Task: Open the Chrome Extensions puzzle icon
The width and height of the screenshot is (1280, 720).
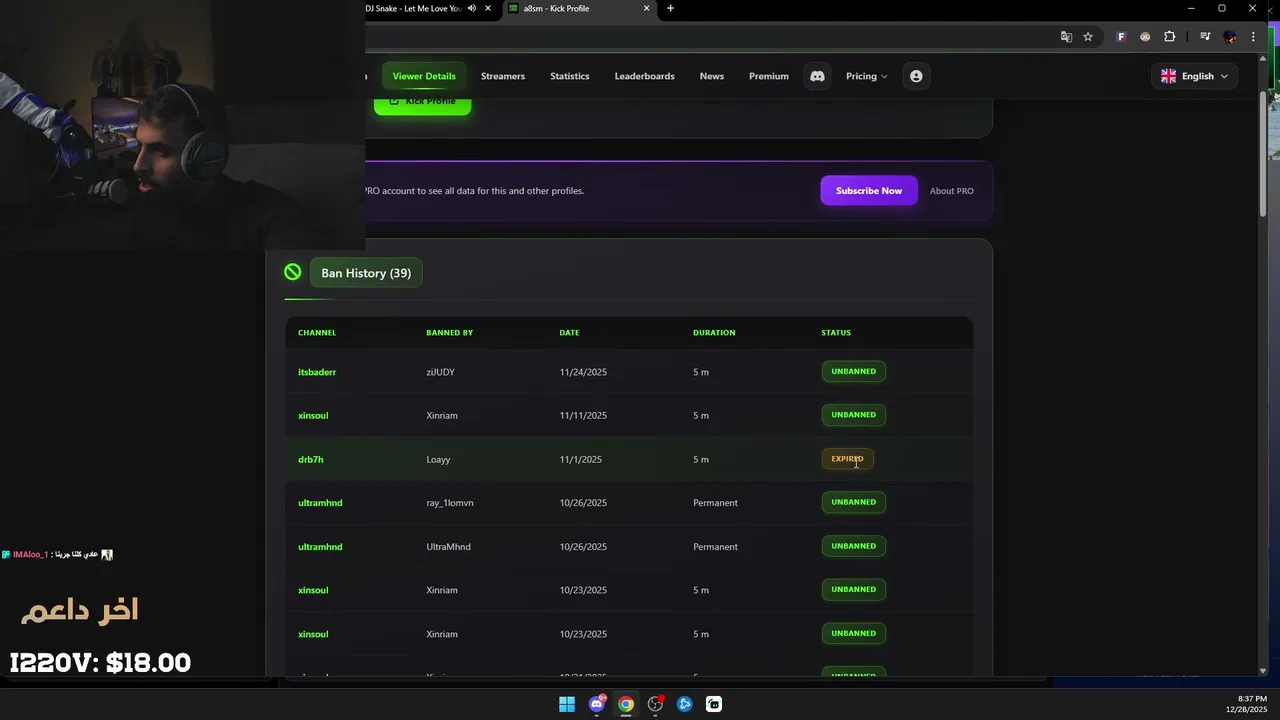Action: 1169,37
